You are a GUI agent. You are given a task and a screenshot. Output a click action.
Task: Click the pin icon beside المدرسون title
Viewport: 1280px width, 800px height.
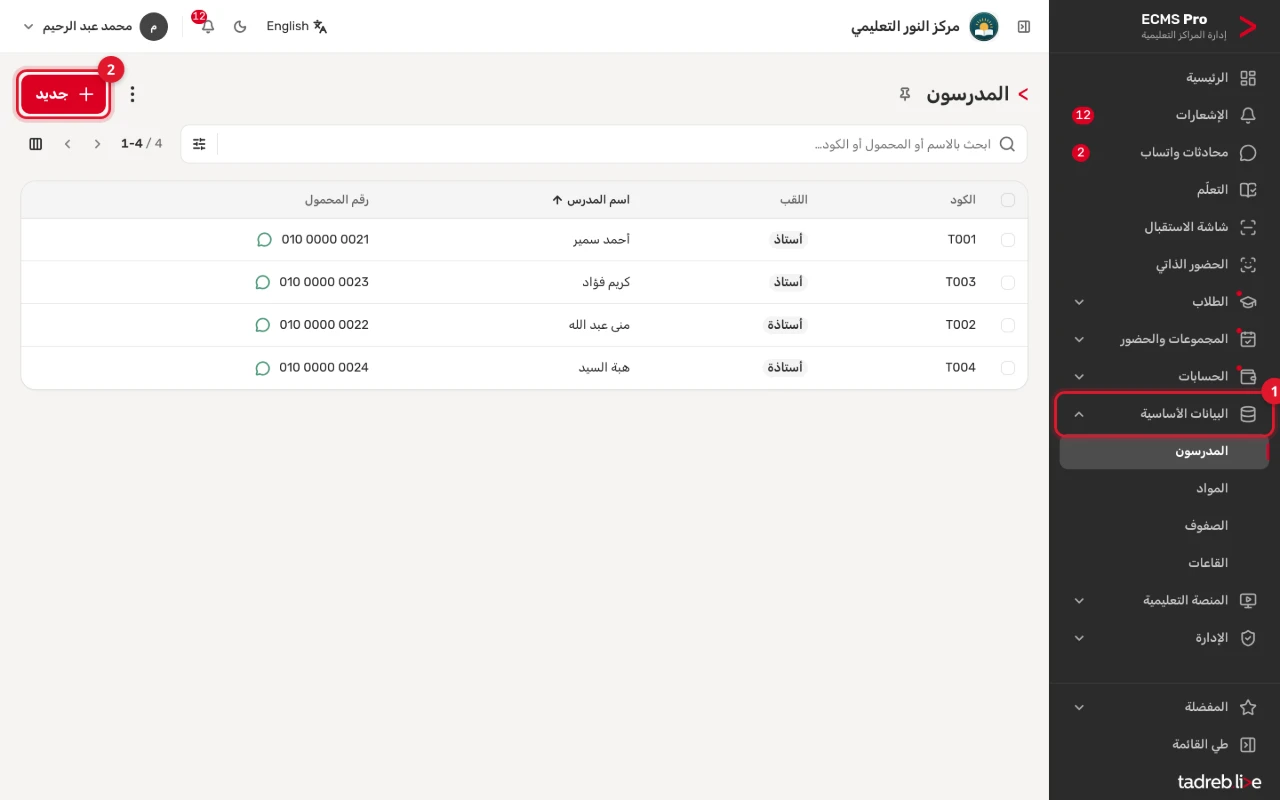point(905,94)
